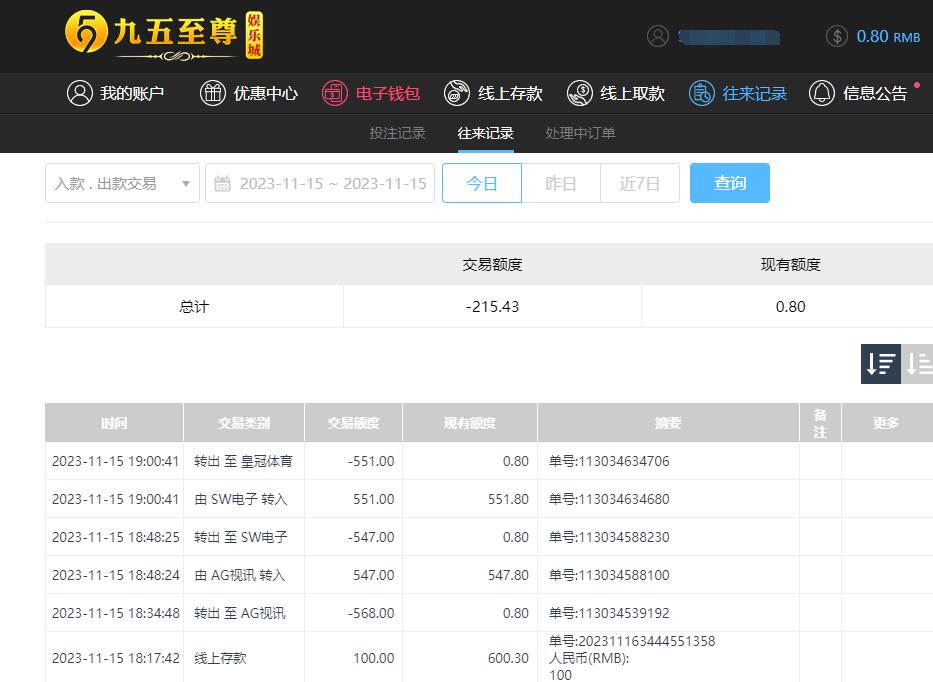Click the 九五至尊 logo
The width and height of the screenshot is (933, 682).
coord(163,35)
